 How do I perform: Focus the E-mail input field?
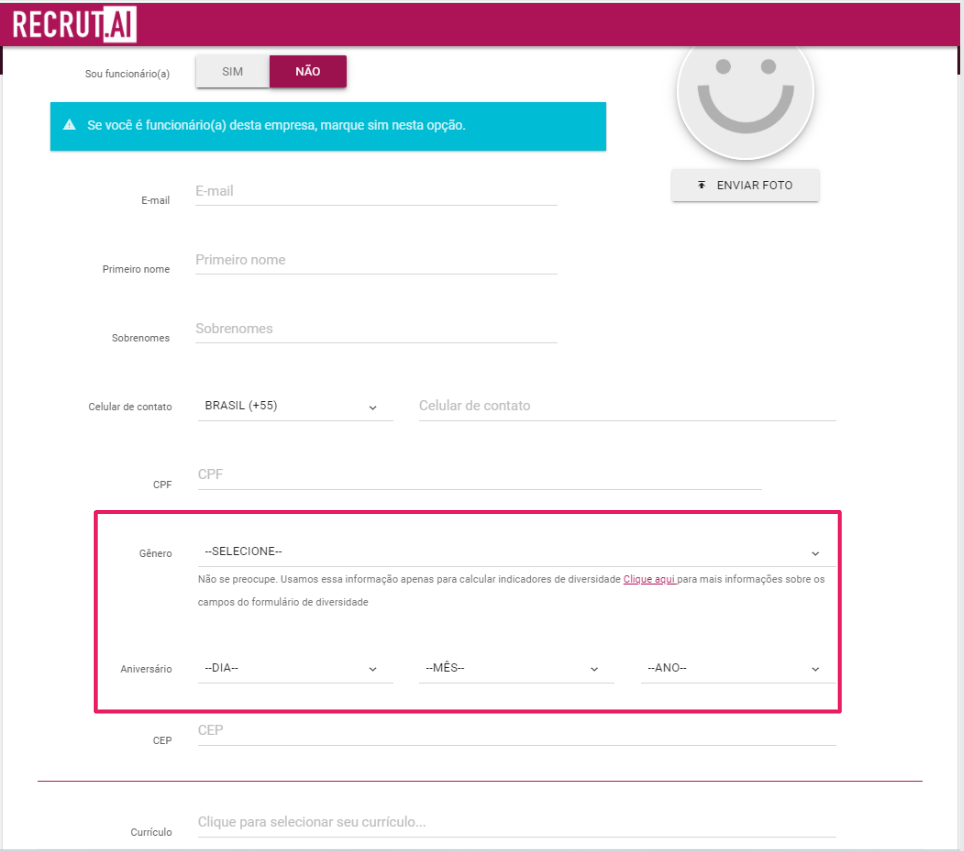pos(376,191)
